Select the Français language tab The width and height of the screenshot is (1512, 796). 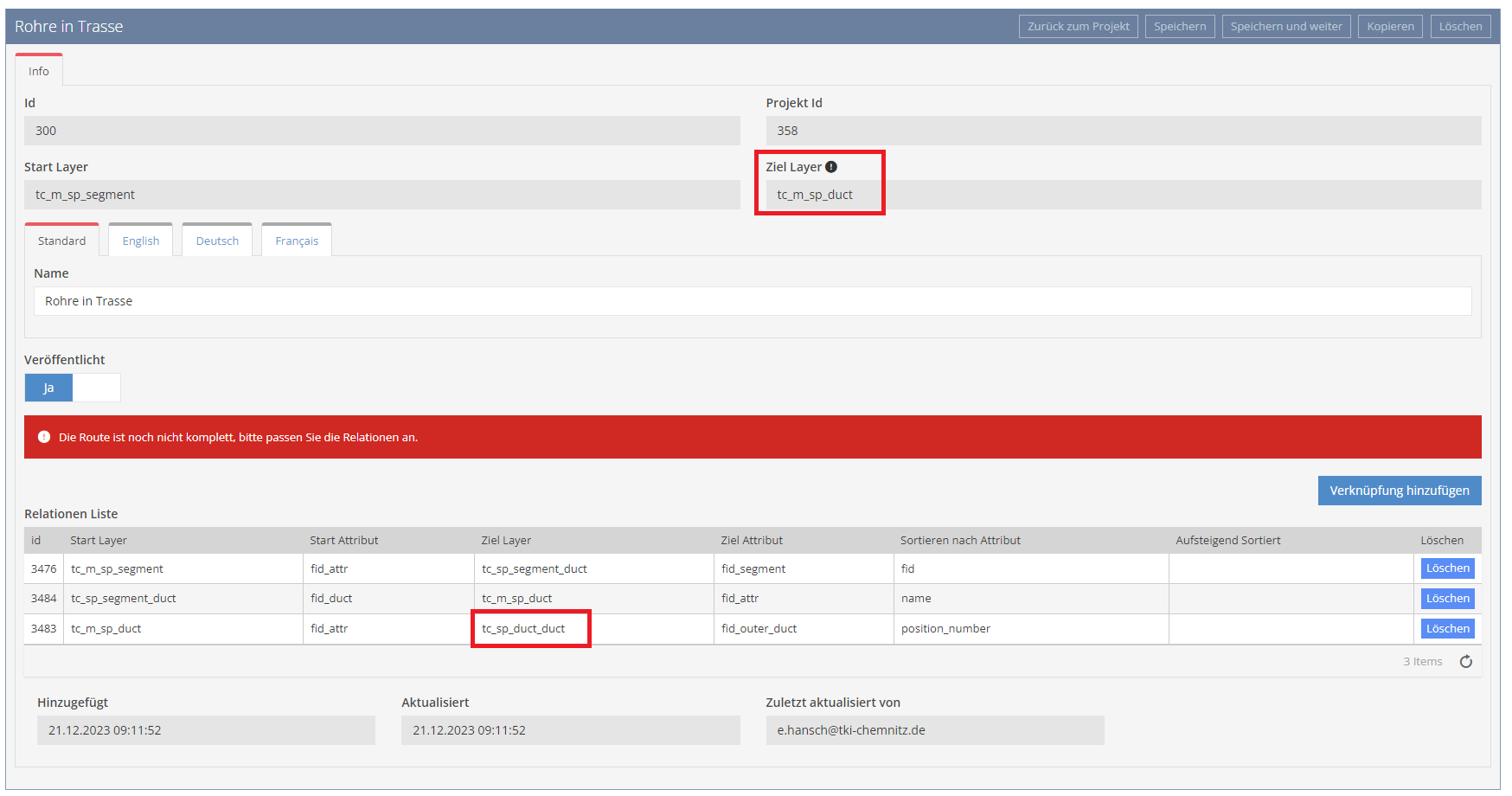click(297, 241)
